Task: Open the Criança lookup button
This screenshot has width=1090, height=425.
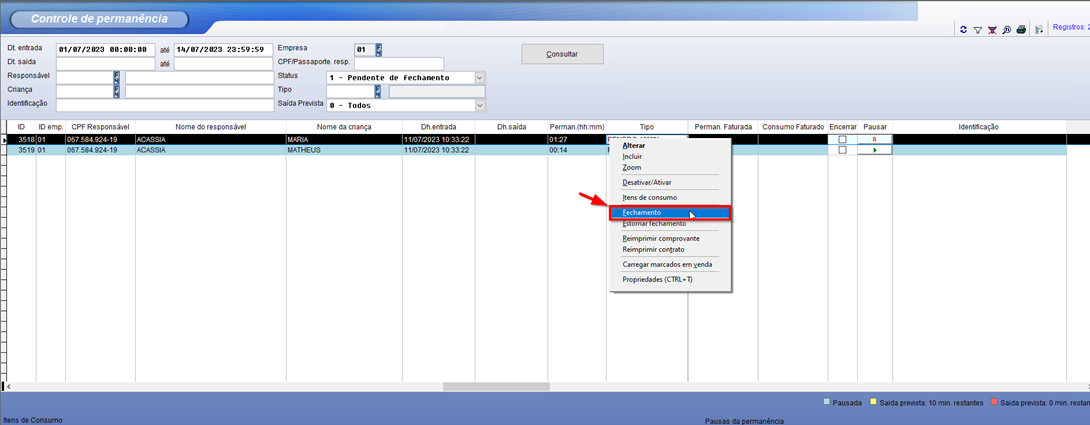Action: coord(117,90)
